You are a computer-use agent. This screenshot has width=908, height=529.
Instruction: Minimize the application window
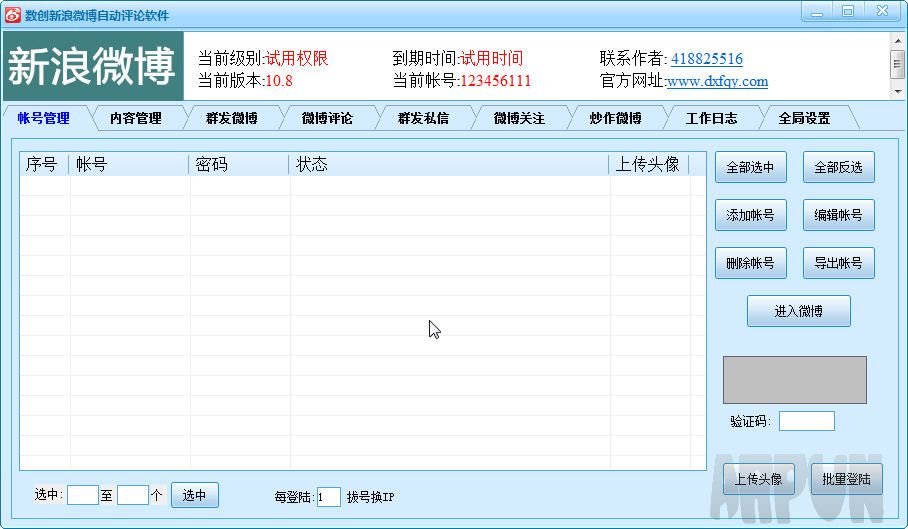[x=817, y=12]
